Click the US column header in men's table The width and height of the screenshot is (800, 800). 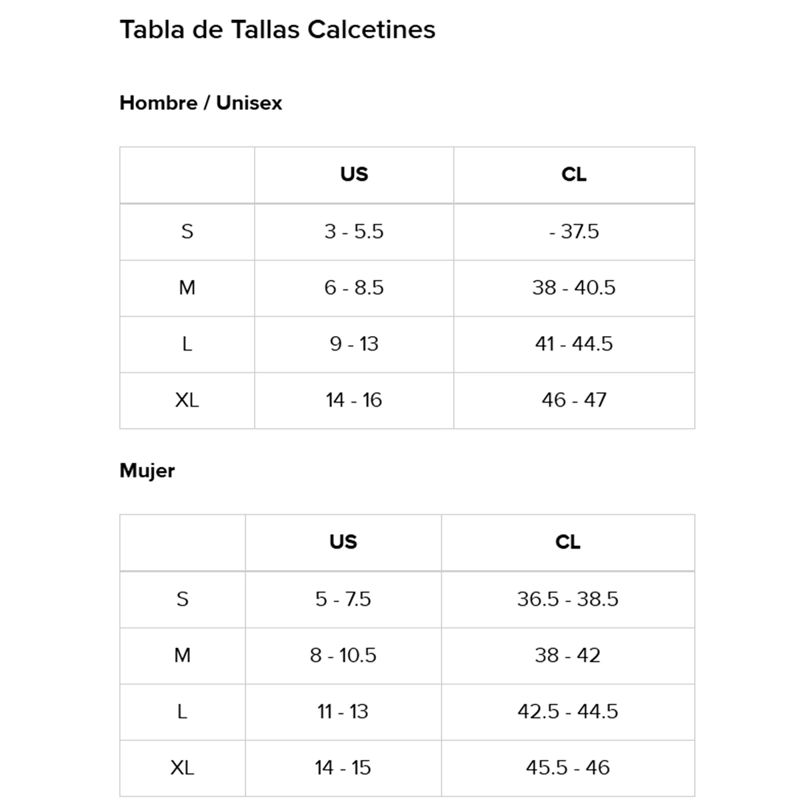tap(354, 175)
